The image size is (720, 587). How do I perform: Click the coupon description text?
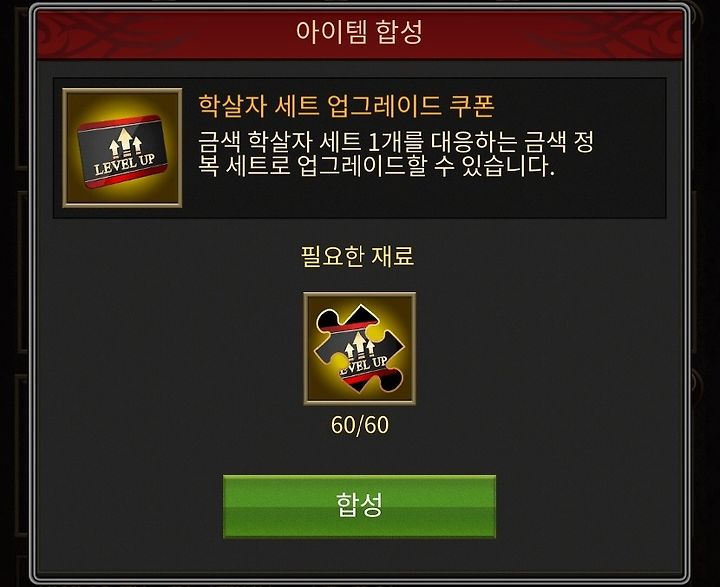click(396, 154)
